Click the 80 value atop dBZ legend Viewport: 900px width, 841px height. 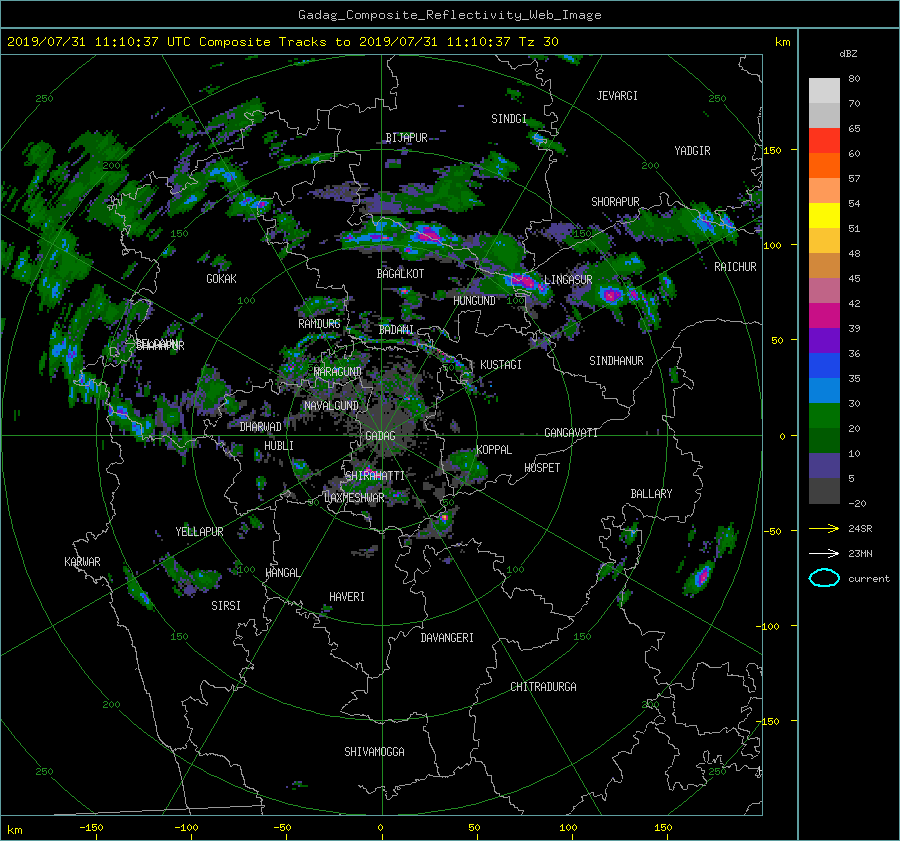(854, 79)
